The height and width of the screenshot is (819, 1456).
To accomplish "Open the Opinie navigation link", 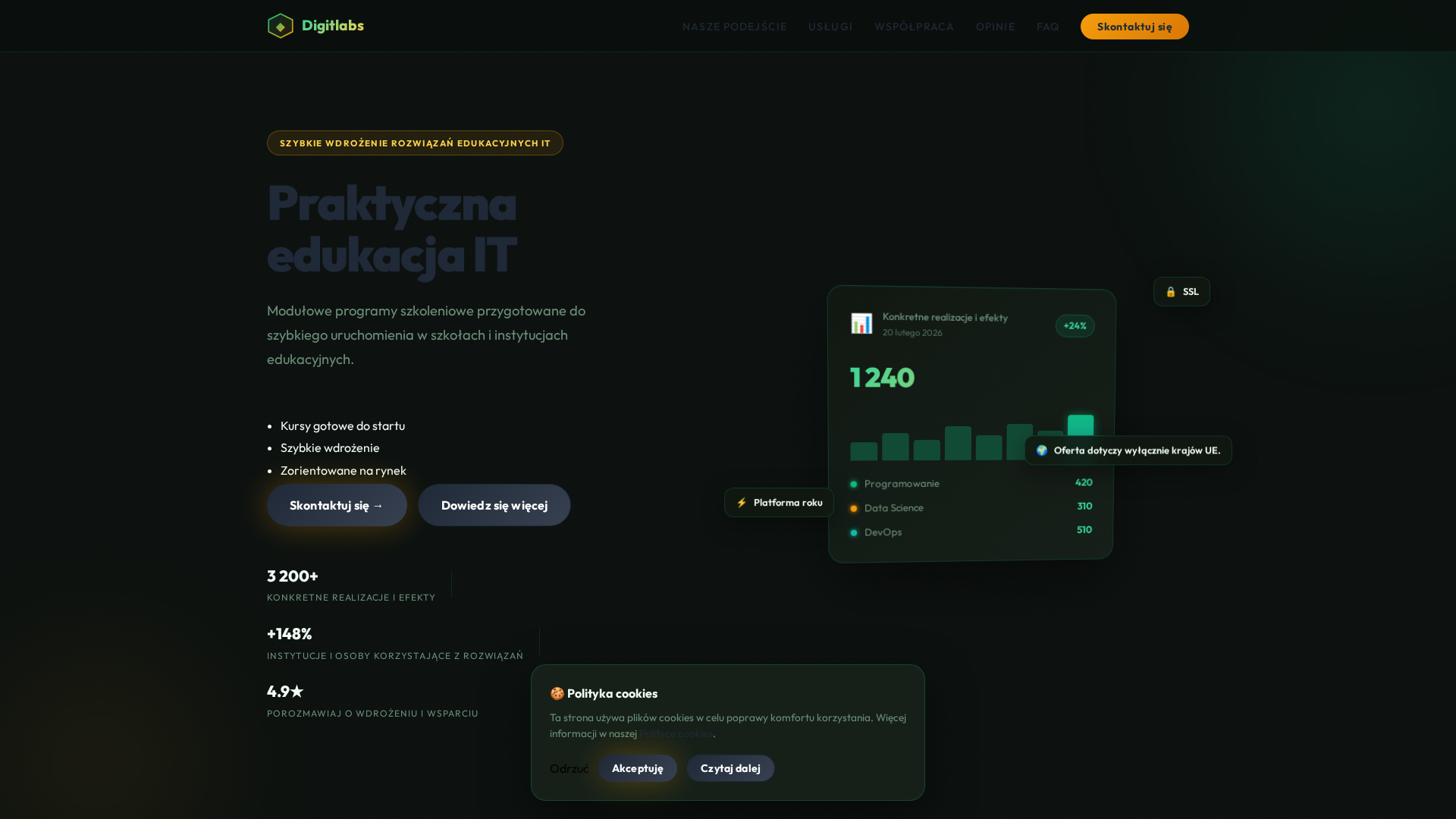I will 995,27.
